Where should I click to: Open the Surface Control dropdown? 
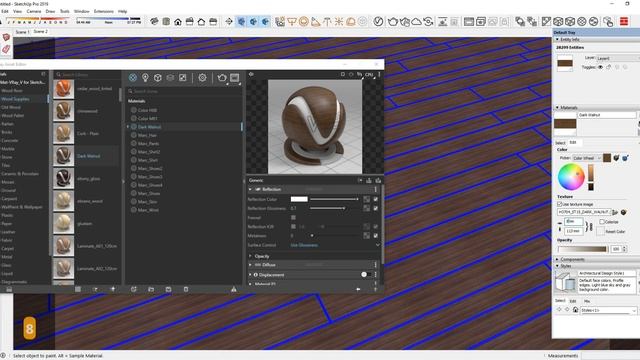pyautogui.click(x=335, y=245)
